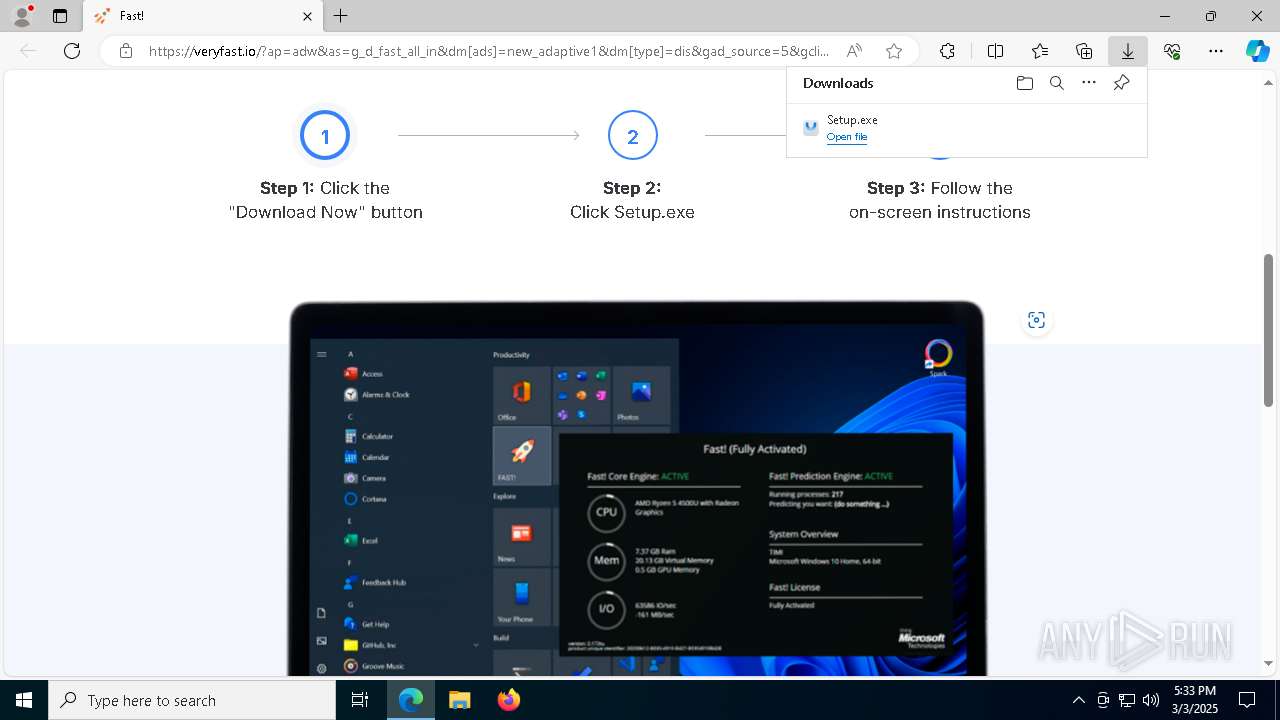Toggle Split screen icon

[995, 51]
